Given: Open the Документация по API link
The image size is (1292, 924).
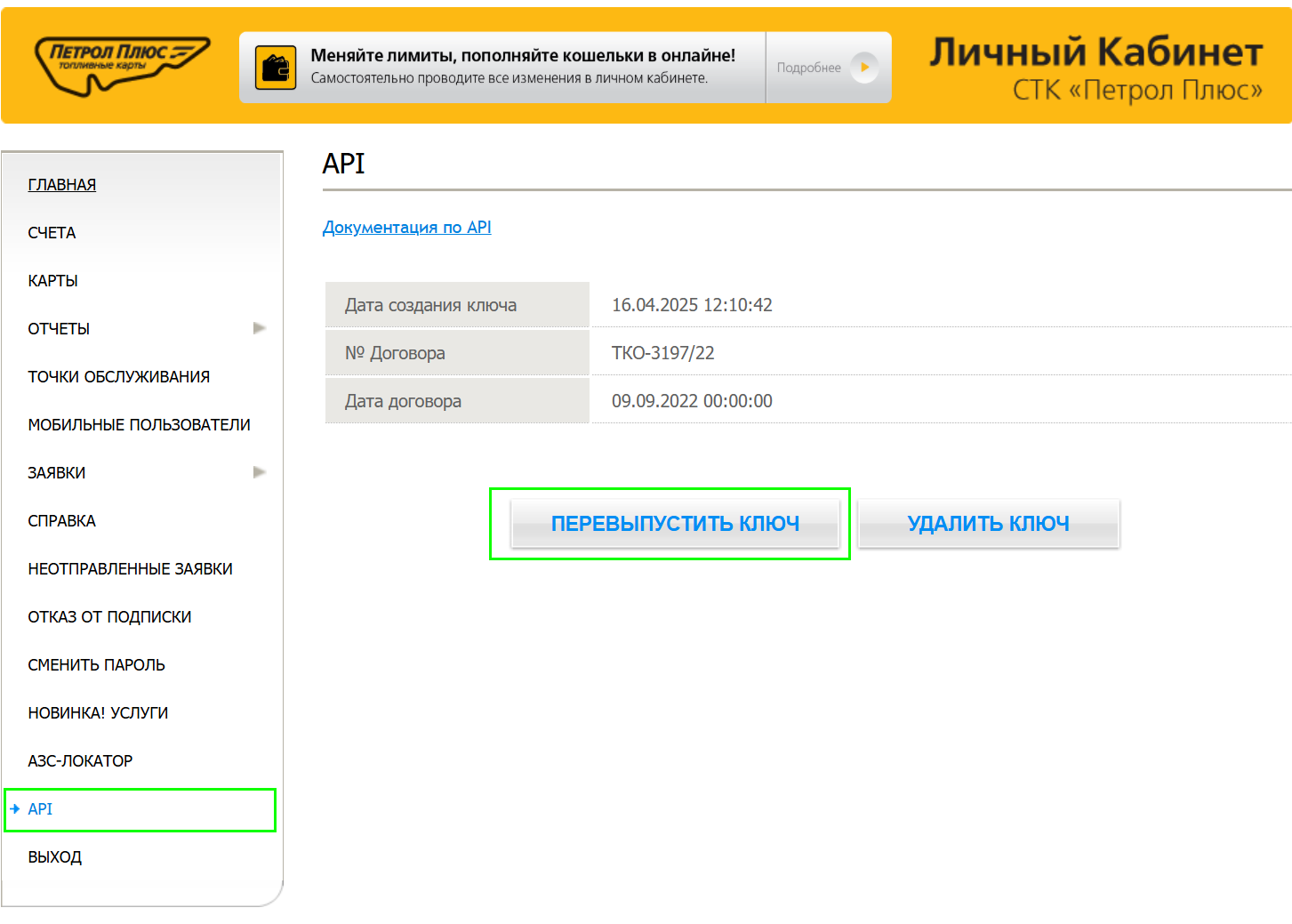Looking at the screenshot, I should (x=406, y=228).
